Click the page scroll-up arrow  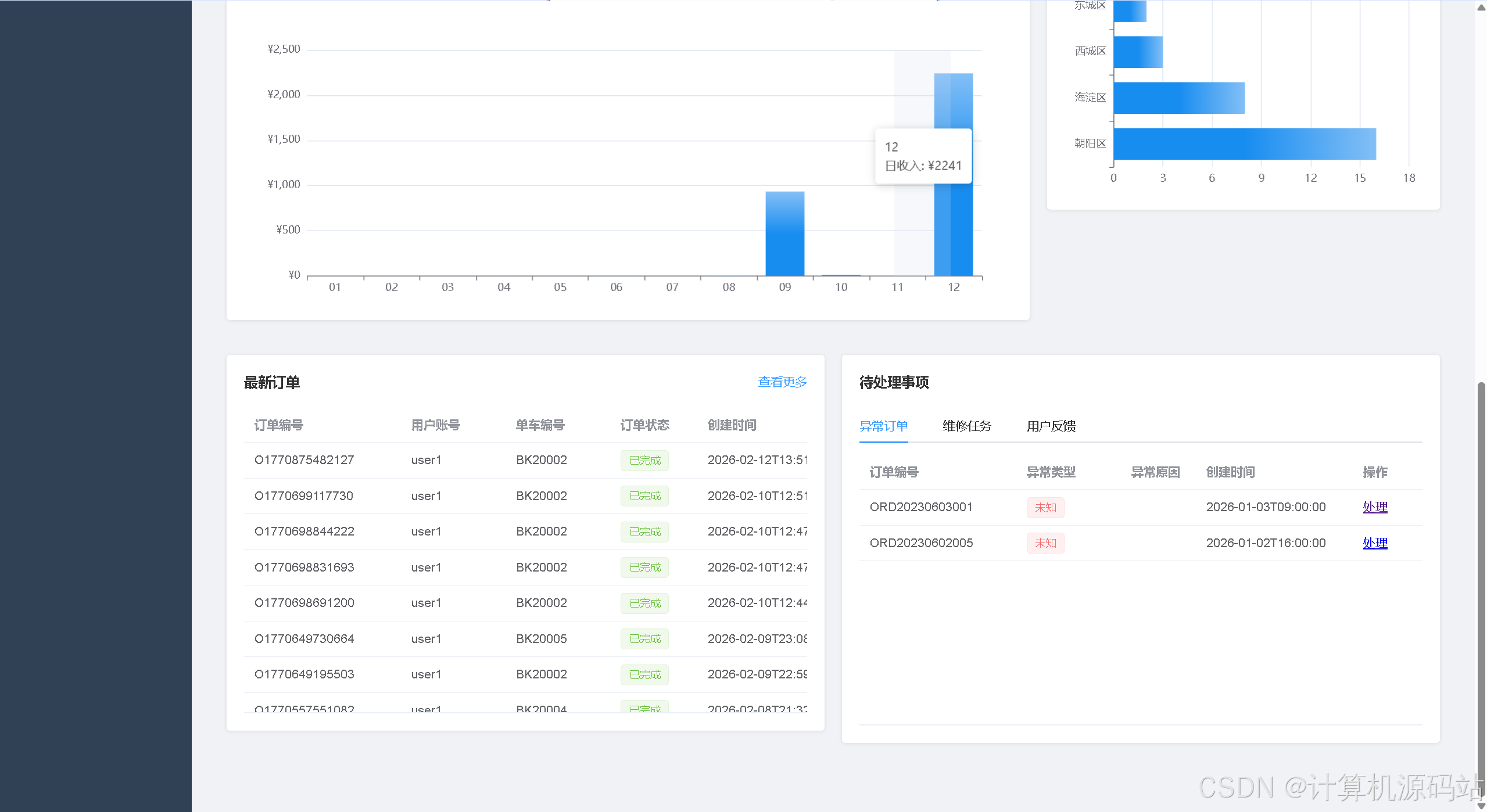(x=1481, y=6)
